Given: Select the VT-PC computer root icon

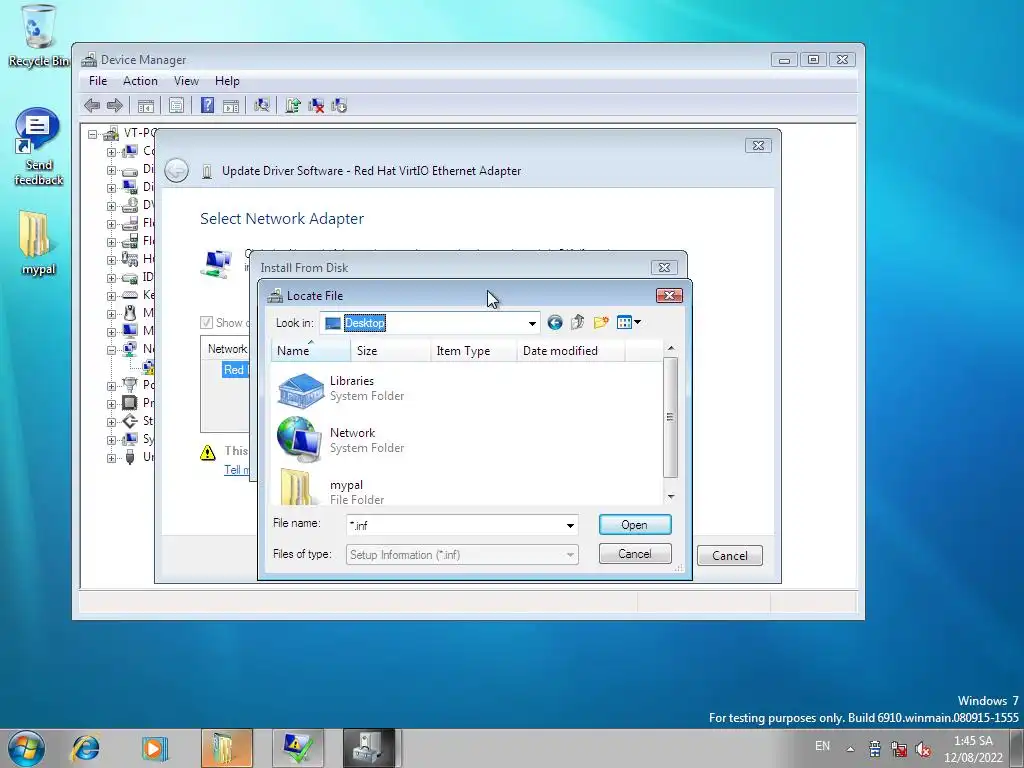Looking at the screenshot, I should (112, 134).
